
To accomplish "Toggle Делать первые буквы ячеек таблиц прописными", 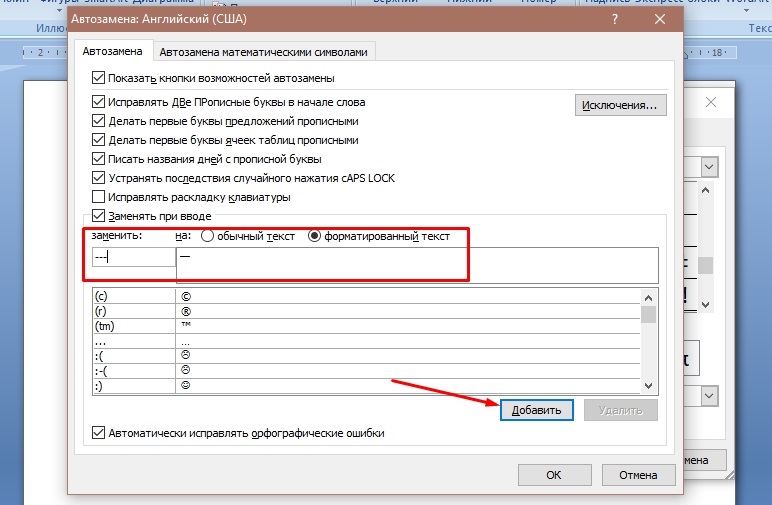I will pos(98,140).
